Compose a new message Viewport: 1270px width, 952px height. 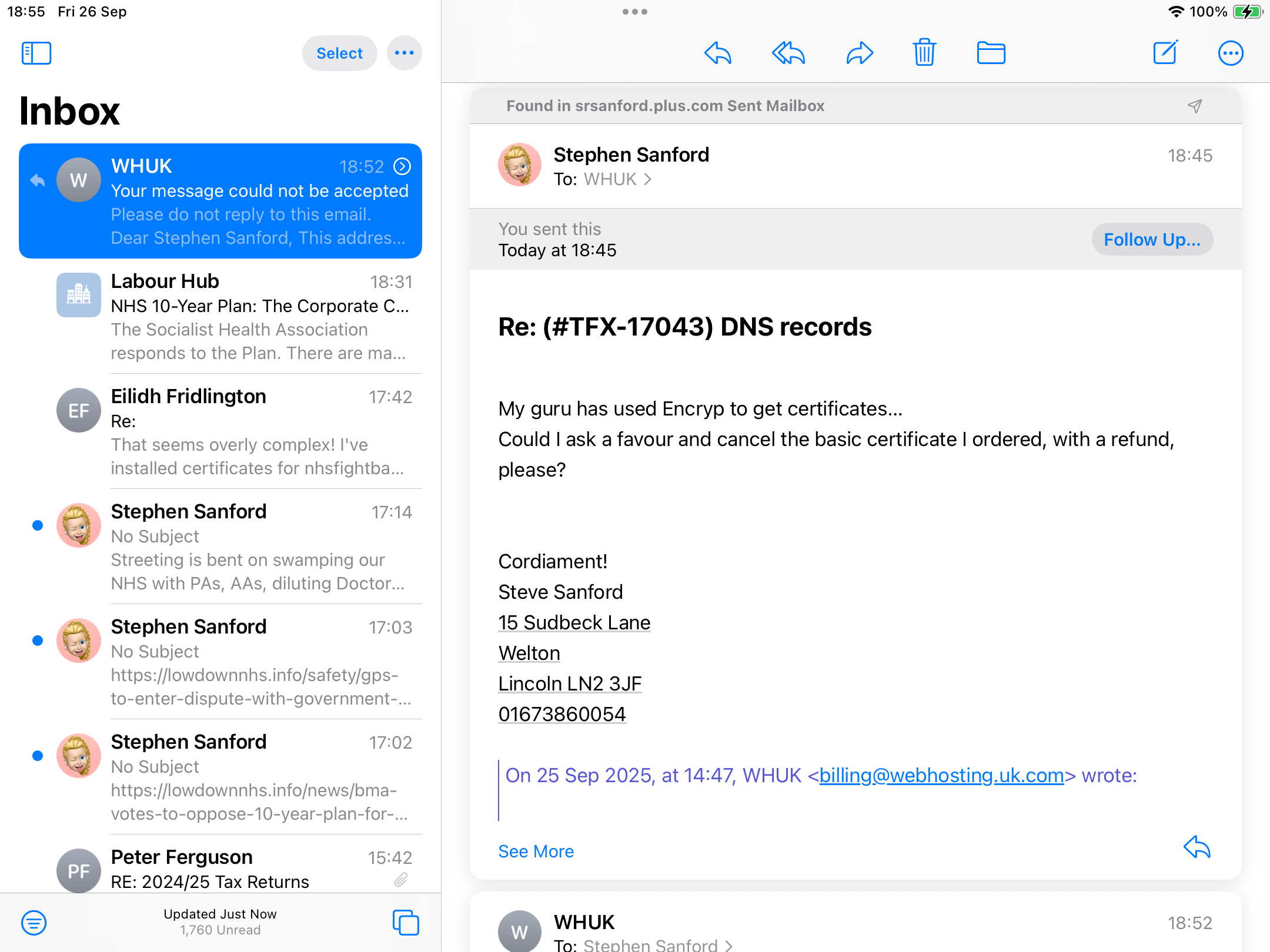[1165, 53]
